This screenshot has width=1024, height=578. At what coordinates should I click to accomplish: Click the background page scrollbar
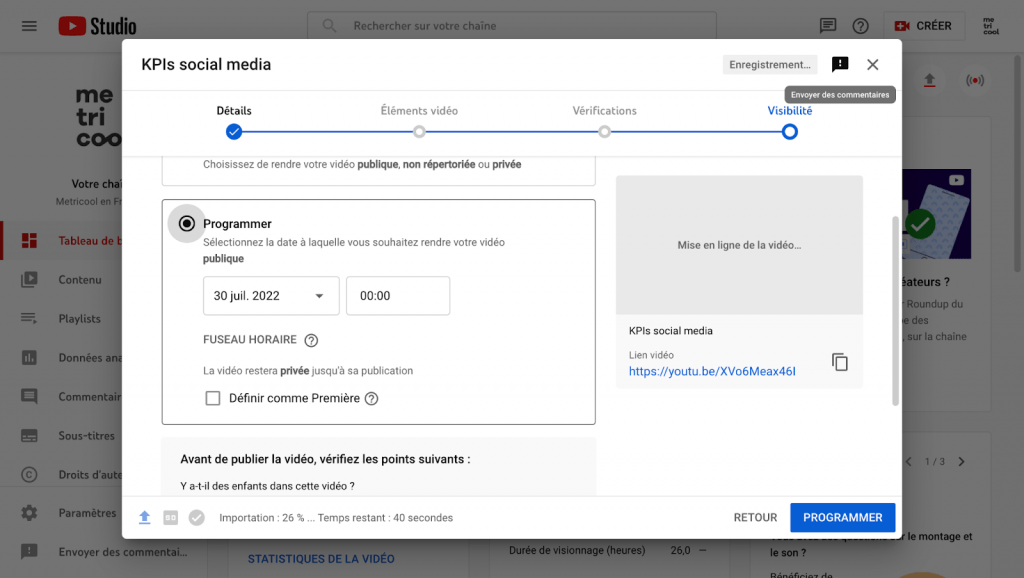point(1019,163)
